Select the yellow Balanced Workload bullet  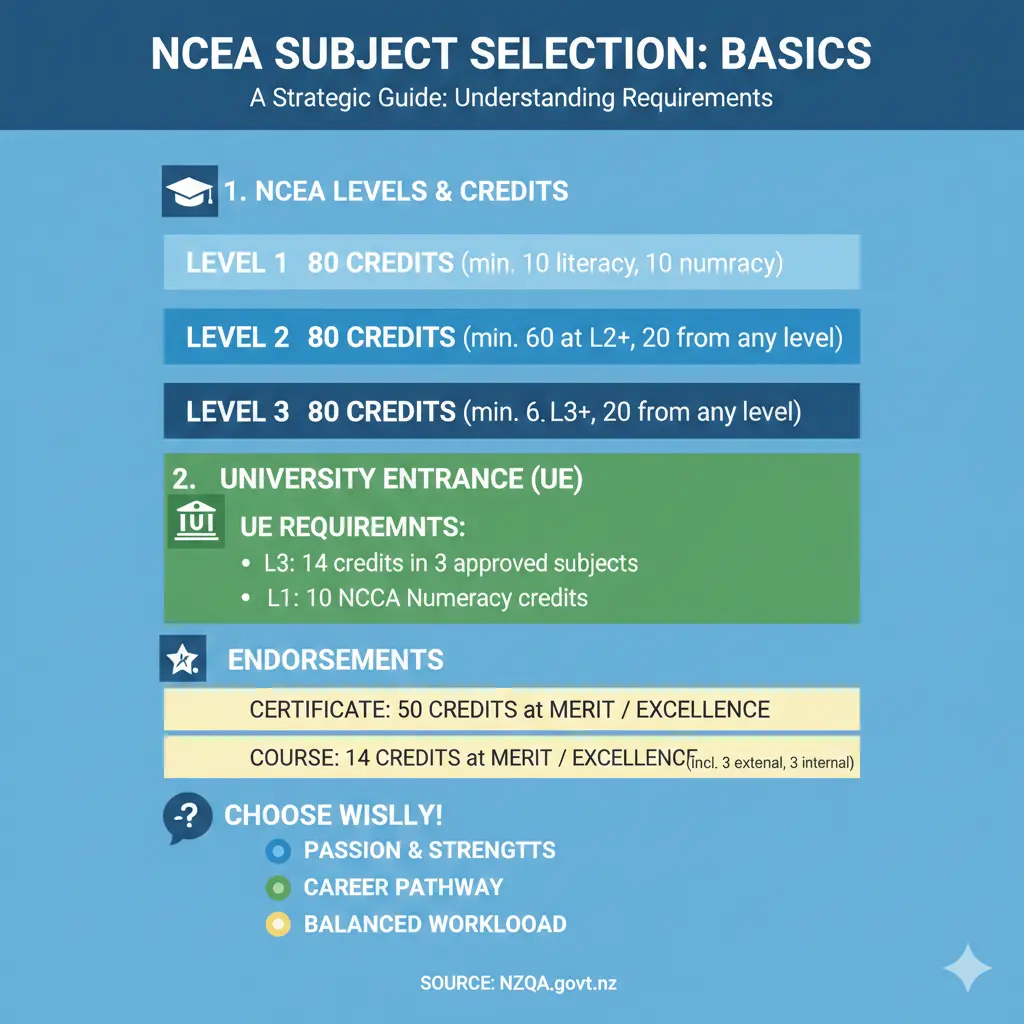point(277,925)
